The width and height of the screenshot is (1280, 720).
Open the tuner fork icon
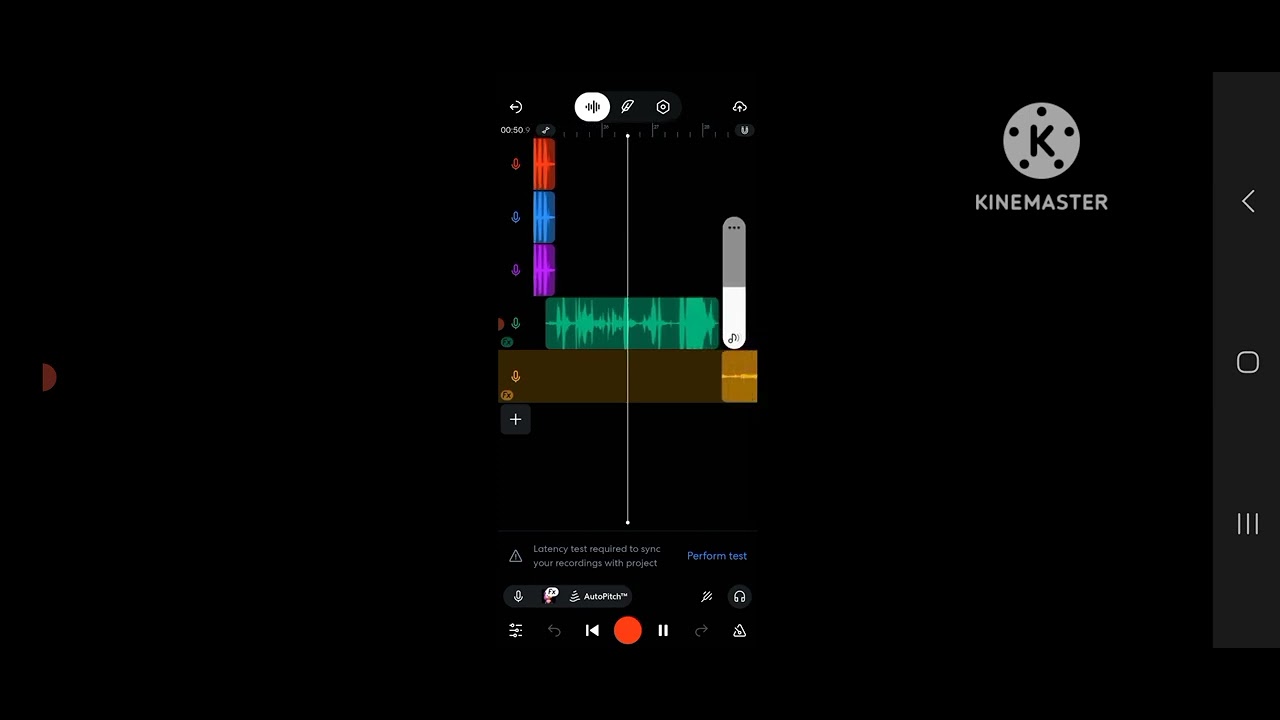[x=706, y=597]
